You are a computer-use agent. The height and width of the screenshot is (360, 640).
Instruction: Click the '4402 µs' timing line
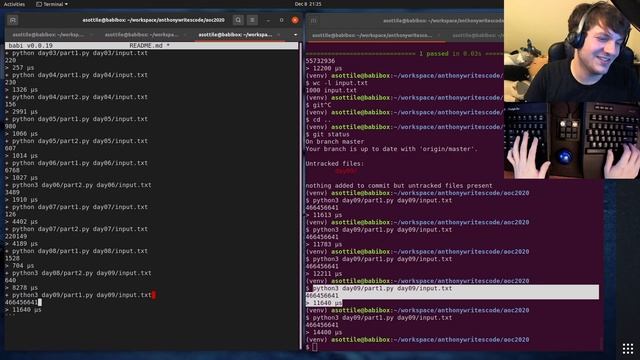21,222
